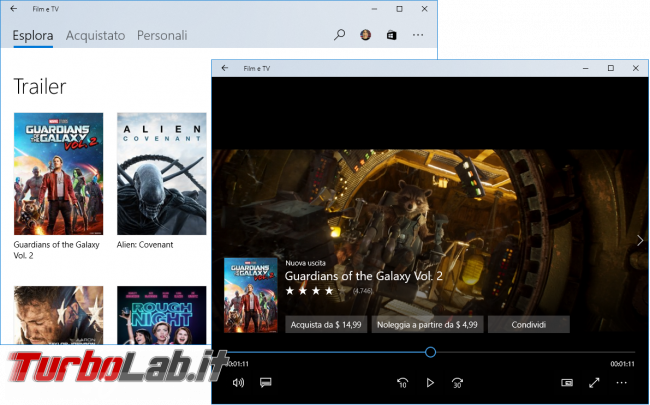This screenshot has width=650, height=405.
Task: Go back in the rear Film e TV window
Action: pyautogui.click(x=14, y=9)
